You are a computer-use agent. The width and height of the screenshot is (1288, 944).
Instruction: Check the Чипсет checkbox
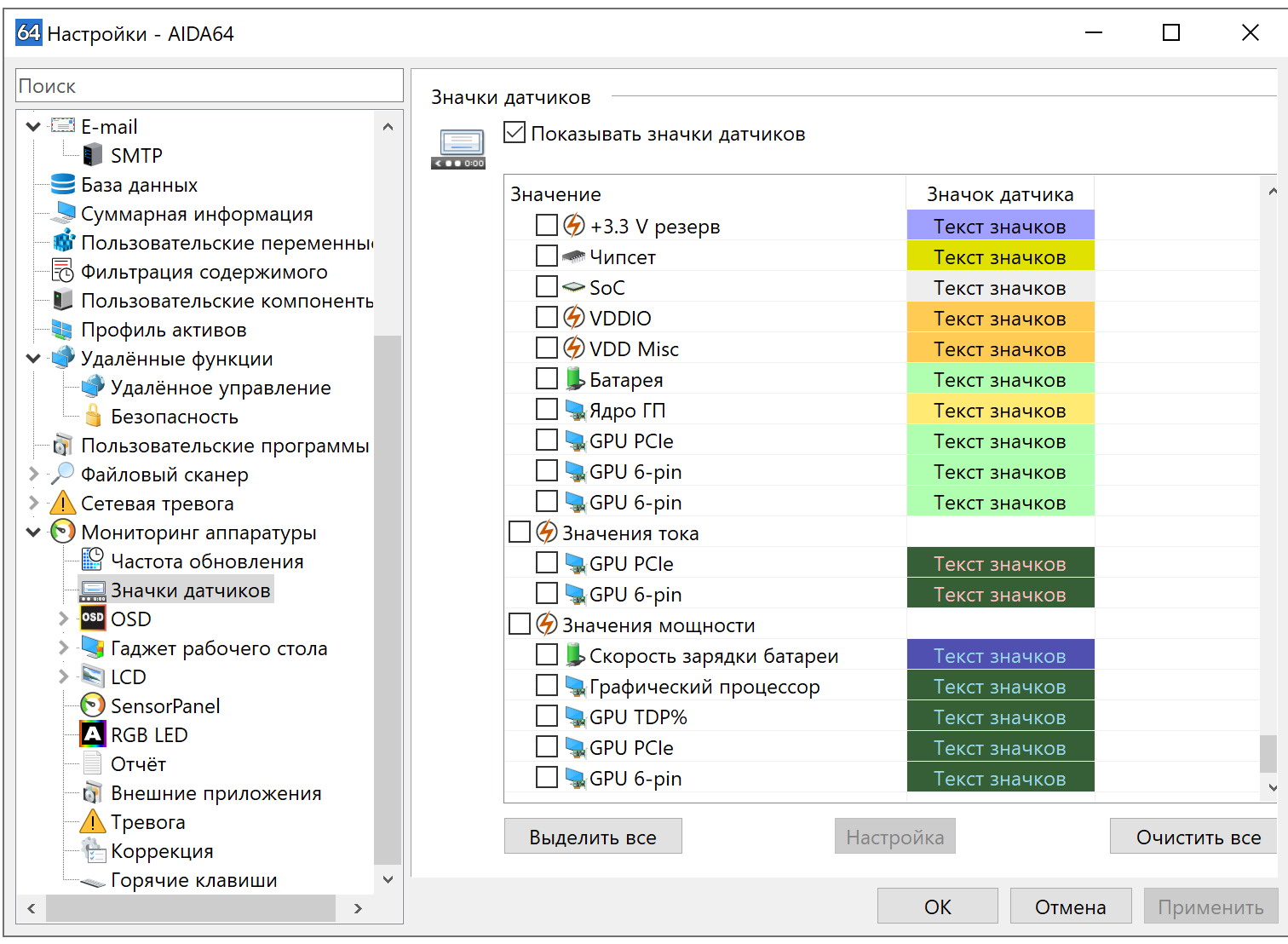546,256
